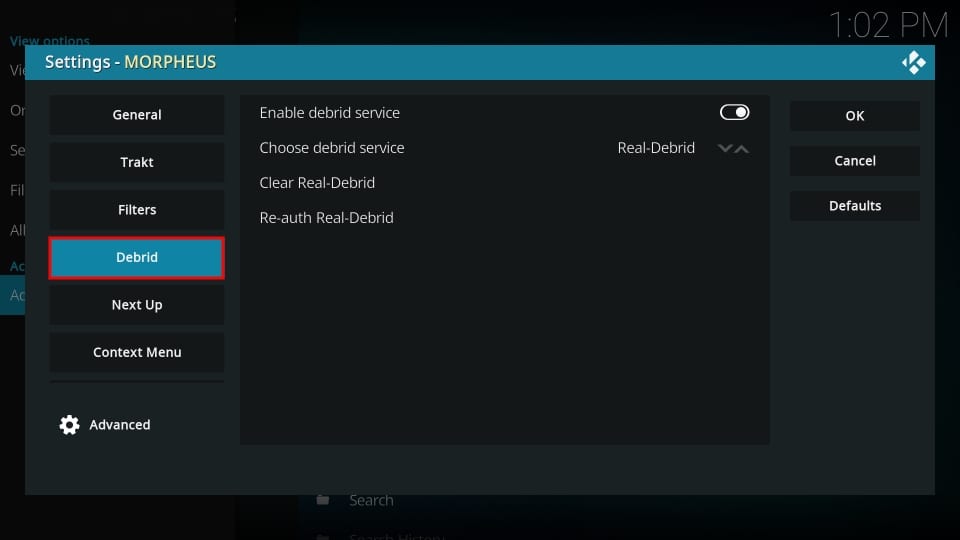
Task: Click the down arrow for debrid service
Action: [725, 148]
